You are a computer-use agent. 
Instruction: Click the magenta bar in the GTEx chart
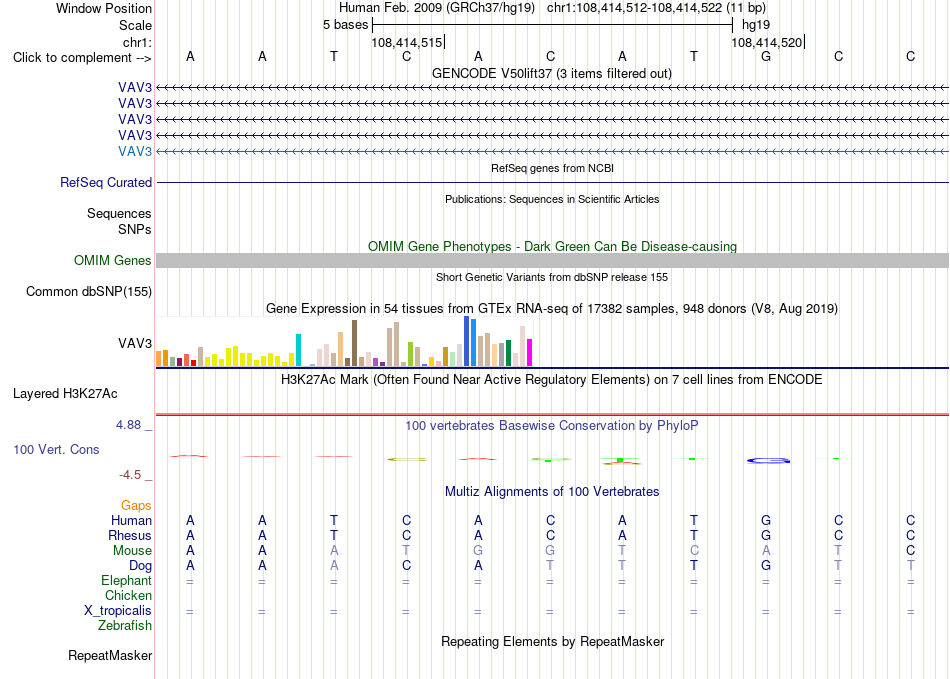(530, 353)
